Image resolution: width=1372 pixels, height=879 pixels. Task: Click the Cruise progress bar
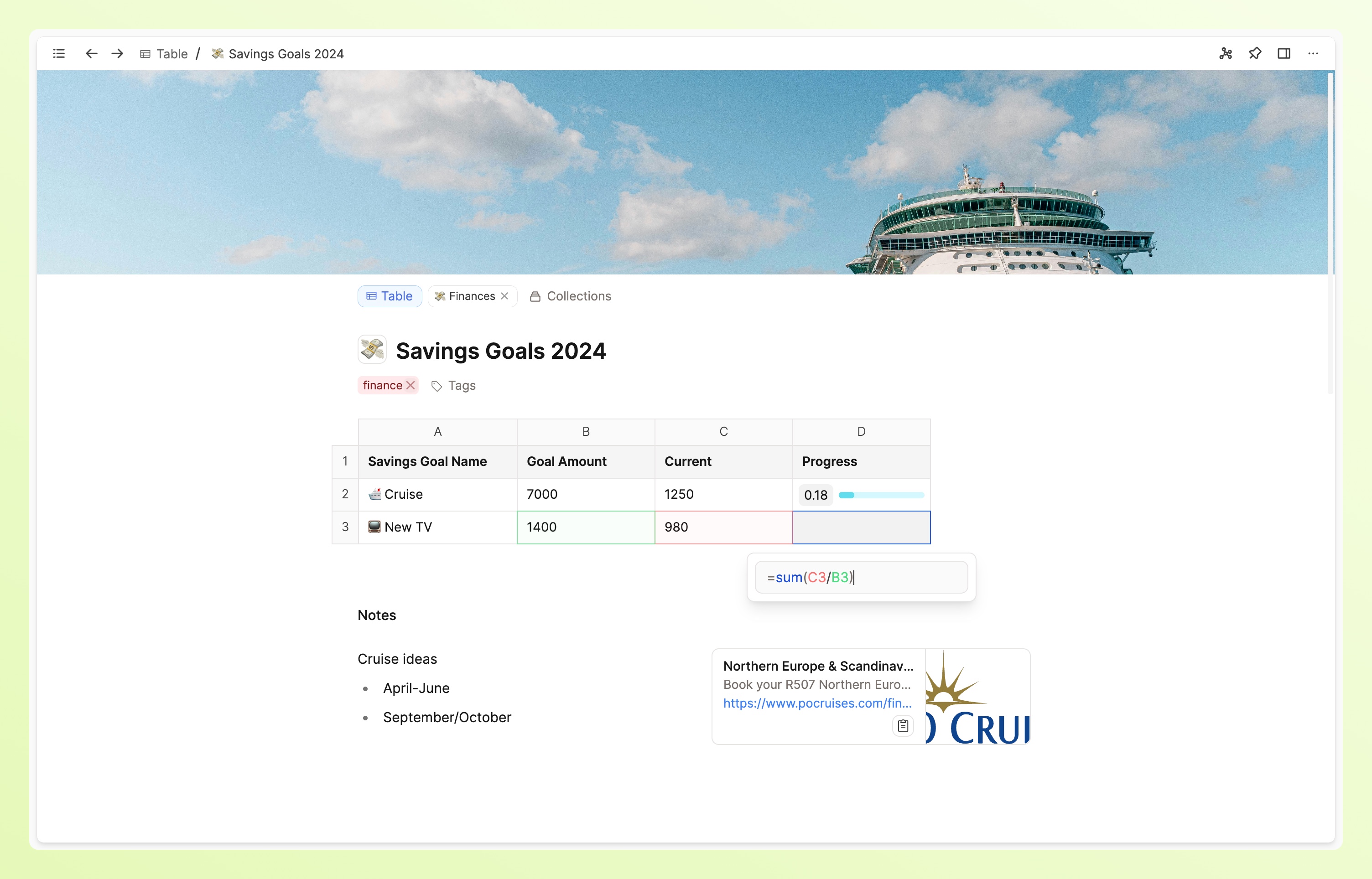pyautogui.click(x=881, y=495)
